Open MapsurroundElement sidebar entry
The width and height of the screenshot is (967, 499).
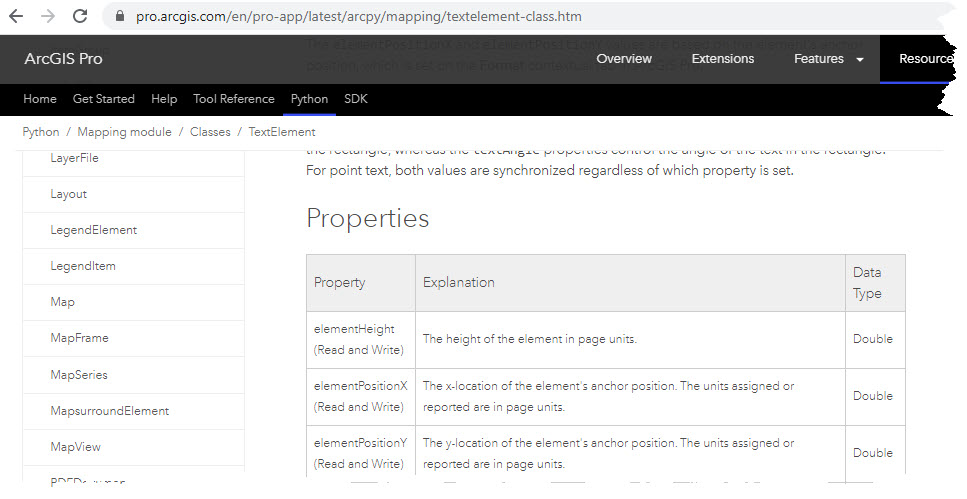(110, 411)
